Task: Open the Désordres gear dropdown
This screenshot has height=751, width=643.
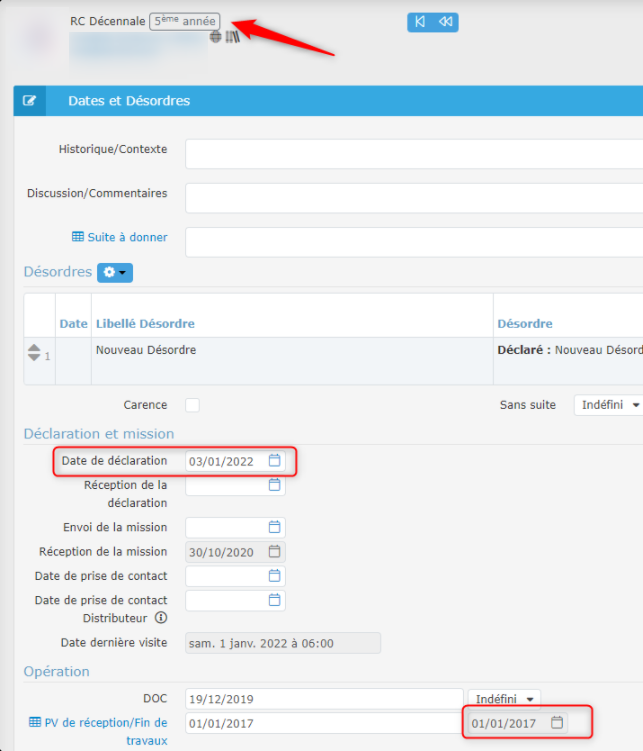Action: coord(114,273)
